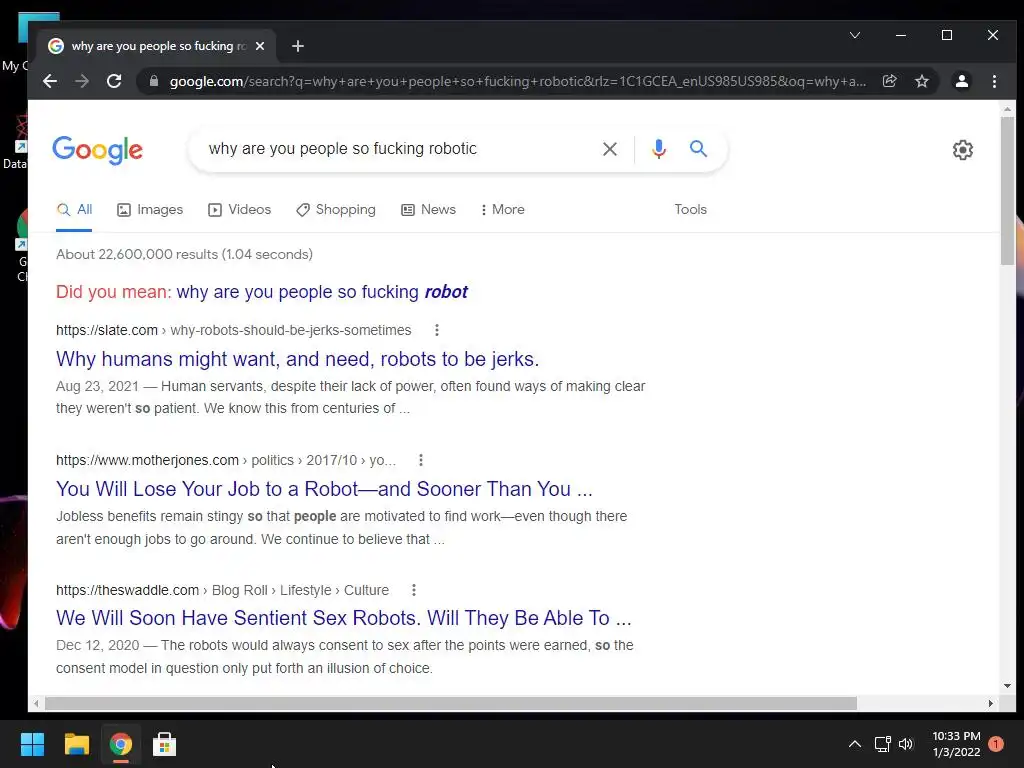The height and width of the screenshot is (768, 1024).
Task: Click the scroll down arrow
Action: point(1007,686)
